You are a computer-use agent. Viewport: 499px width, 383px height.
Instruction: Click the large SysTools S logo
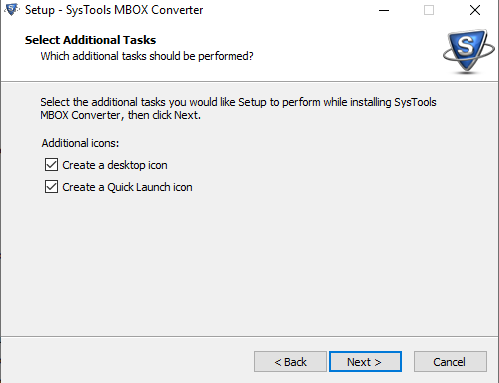pos(468,51)
